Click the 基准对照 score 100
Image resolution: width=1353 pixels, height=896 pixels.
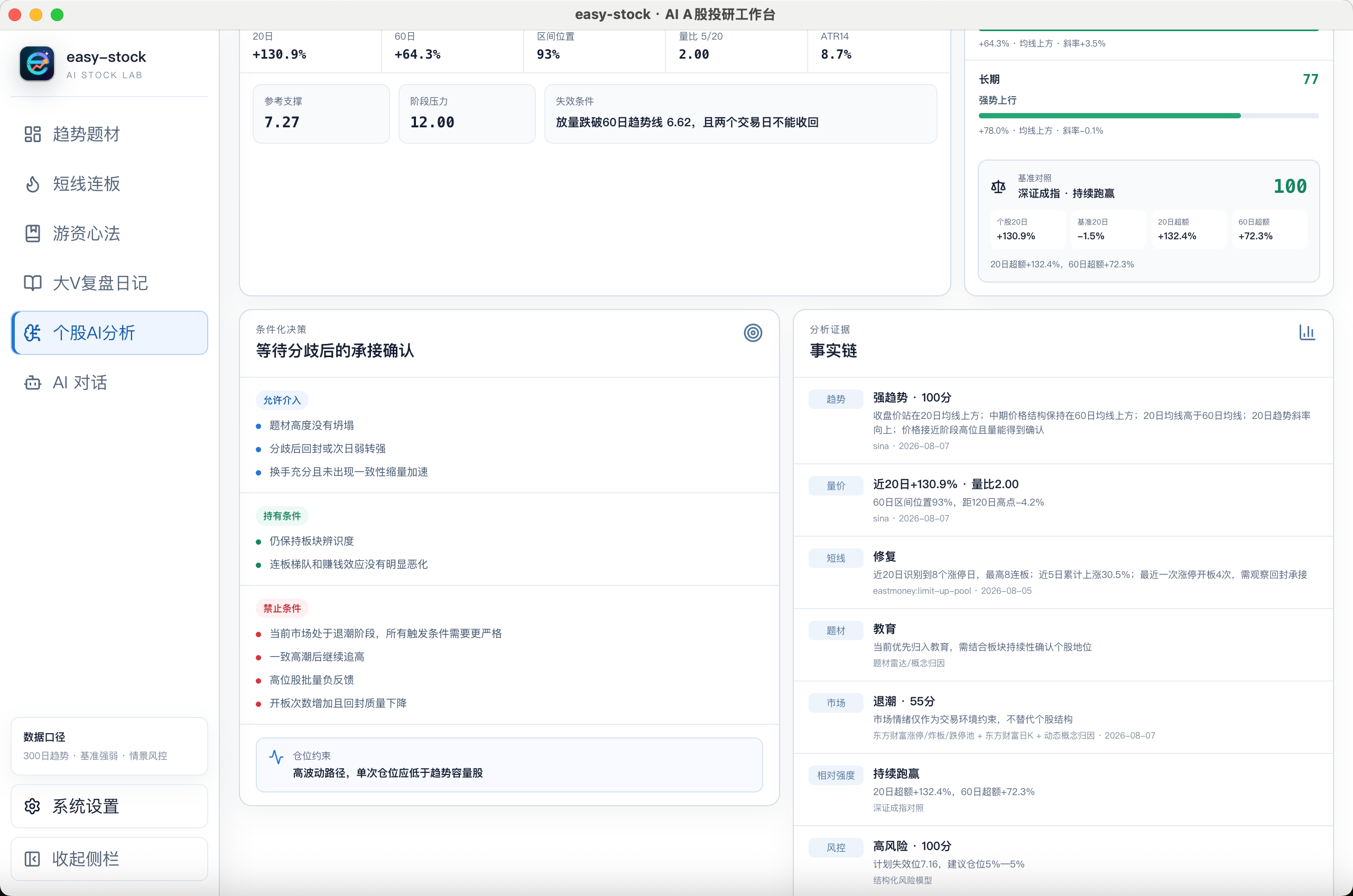click(1290, 186)
